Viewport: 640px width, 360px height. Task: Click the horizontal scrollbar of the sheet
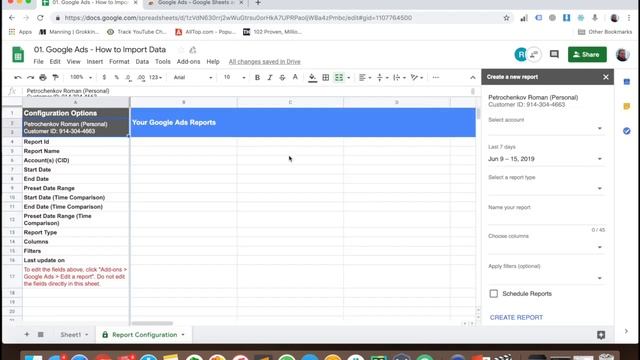point(152,324)
